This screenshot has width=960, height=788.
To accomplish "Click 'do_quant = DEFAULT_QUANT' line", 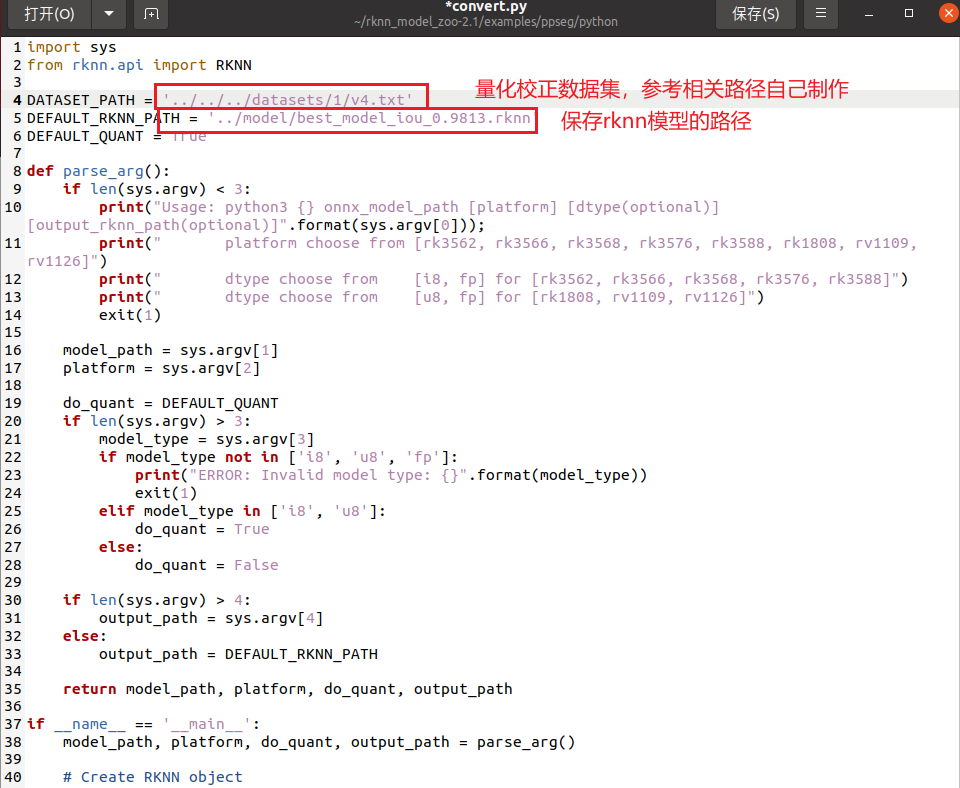I will coord(171,403).
